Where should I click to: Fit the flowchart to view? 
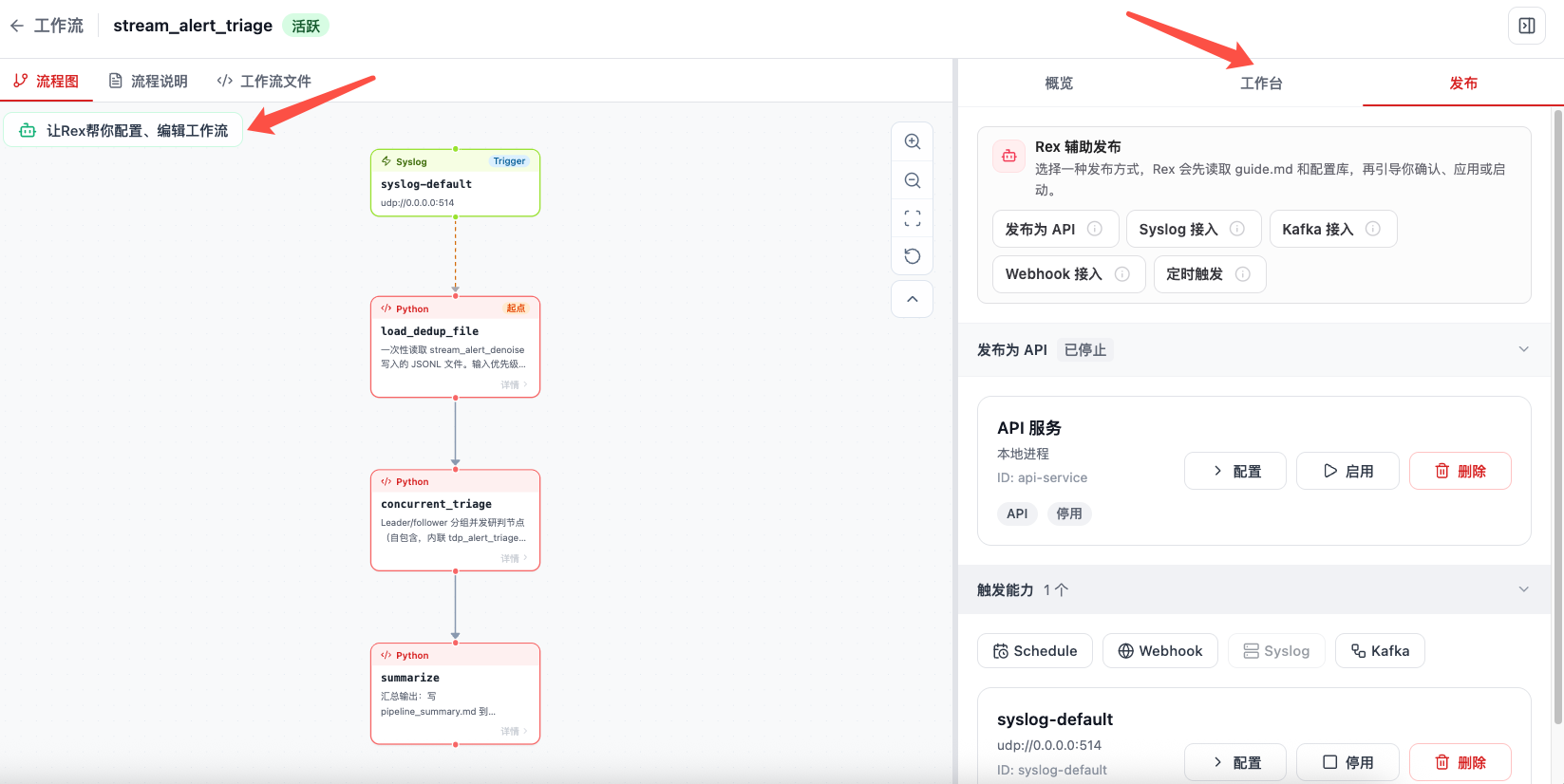pyautogui.click(x=913, y=218)
